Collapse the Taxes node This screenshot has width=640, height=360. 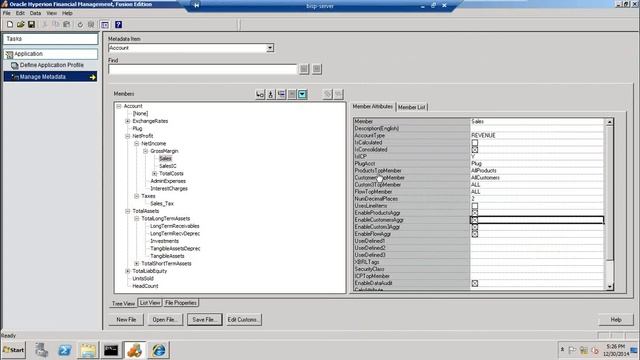[137, 196]
